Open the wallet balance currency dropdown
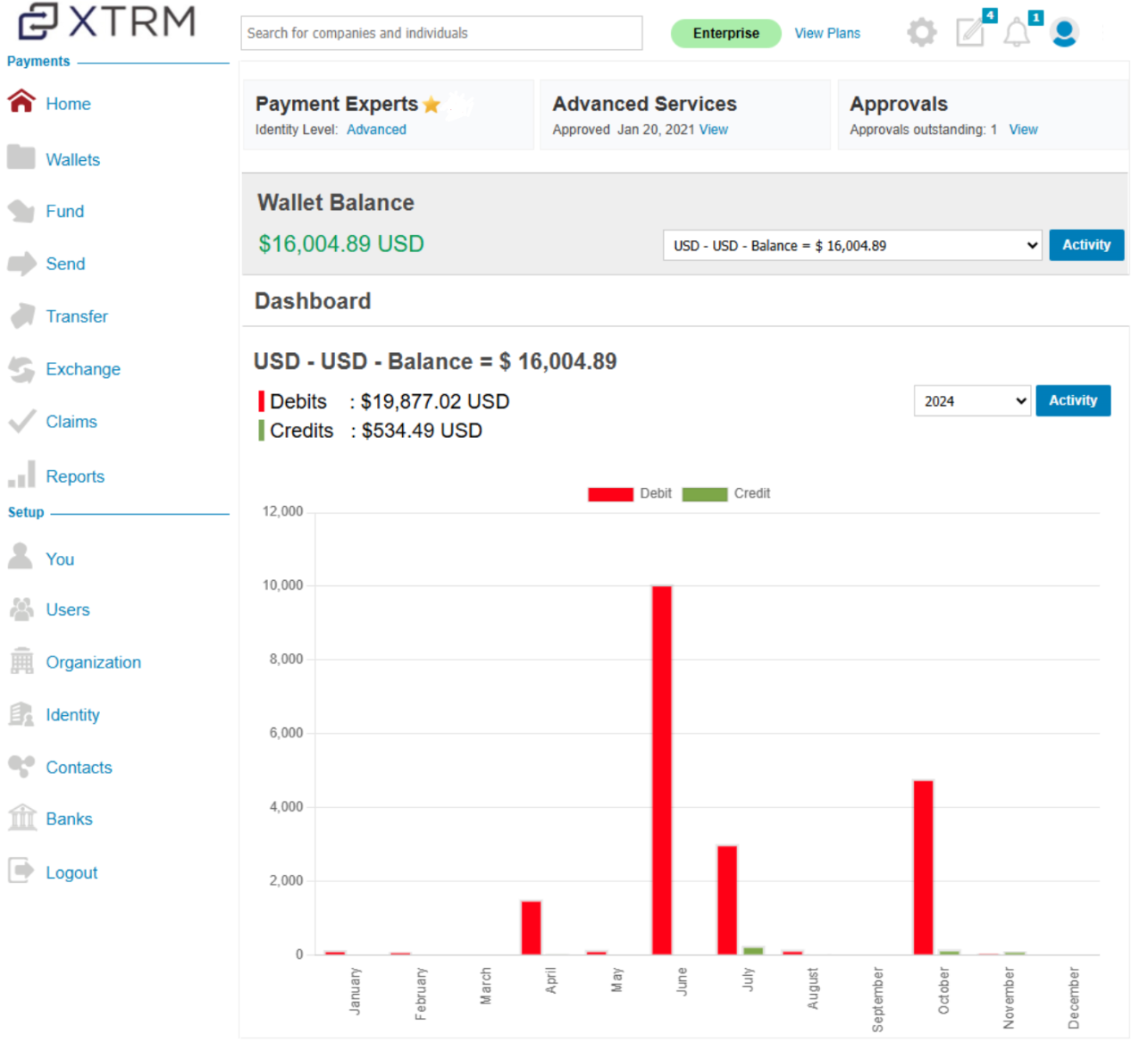1148x1043 pixels. pos(852,246)
